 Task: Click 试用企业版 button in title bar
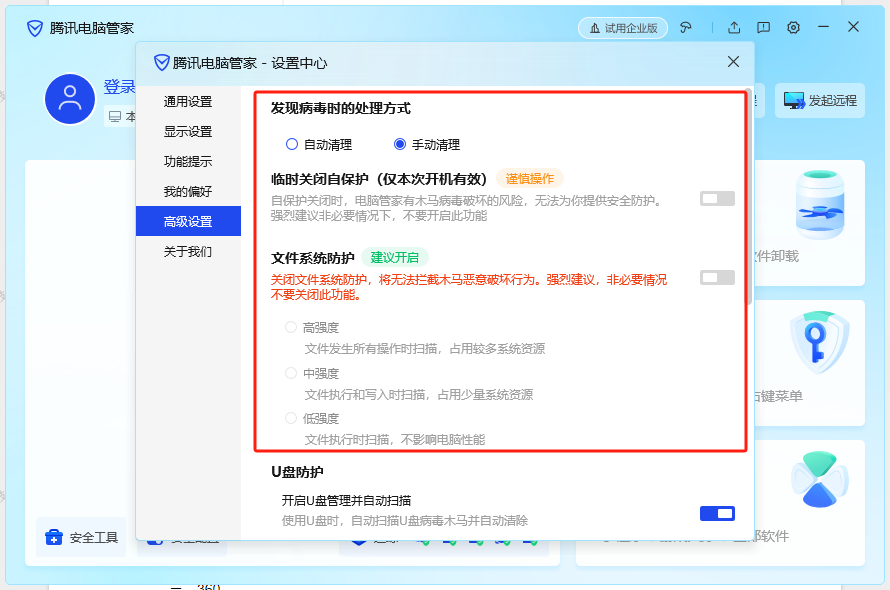623,28
